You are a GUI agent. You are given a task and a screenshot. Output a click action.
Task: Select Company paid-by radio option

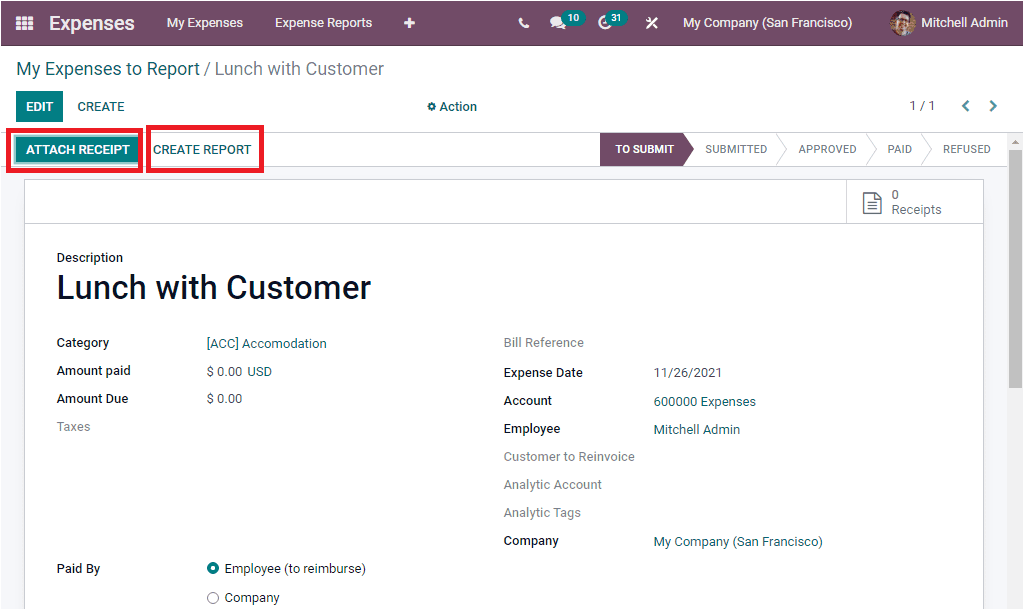pyautogui.click(x=213, y=598)
